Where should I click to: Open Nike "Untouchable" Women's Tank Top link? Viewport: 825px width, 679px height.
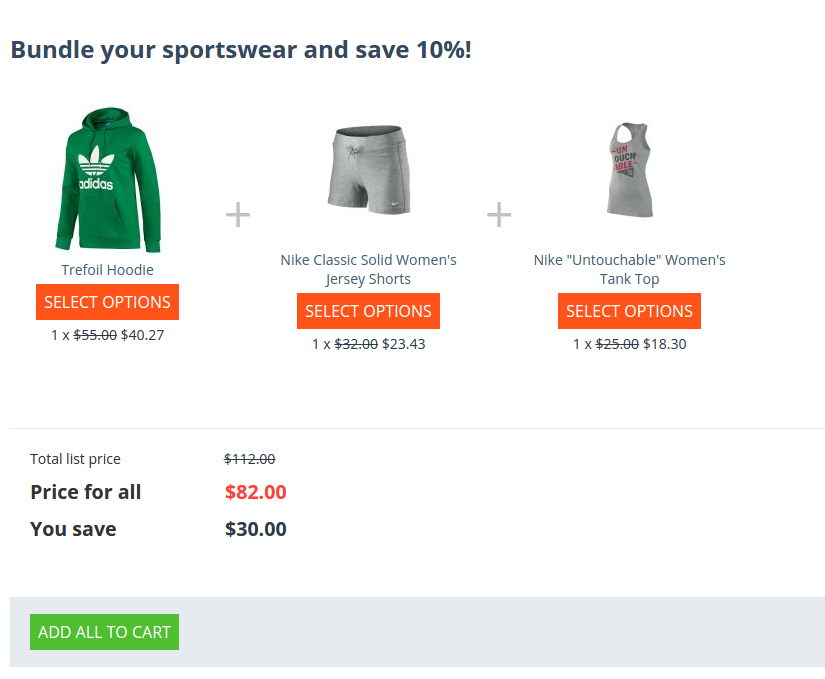point(629,269)
